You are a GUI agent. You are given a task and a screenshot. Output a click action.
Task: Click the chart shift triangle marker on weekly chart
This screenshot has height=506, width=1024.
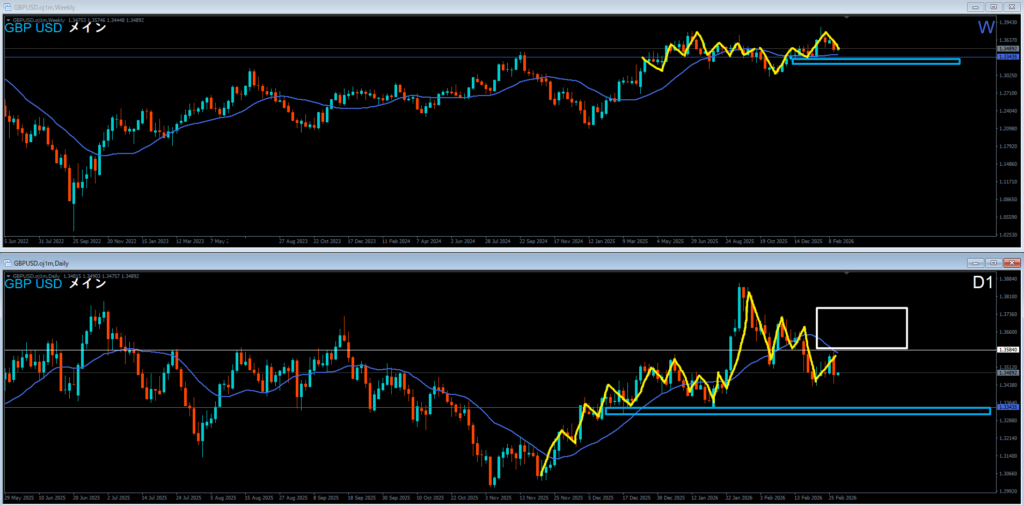pos(848,18)
